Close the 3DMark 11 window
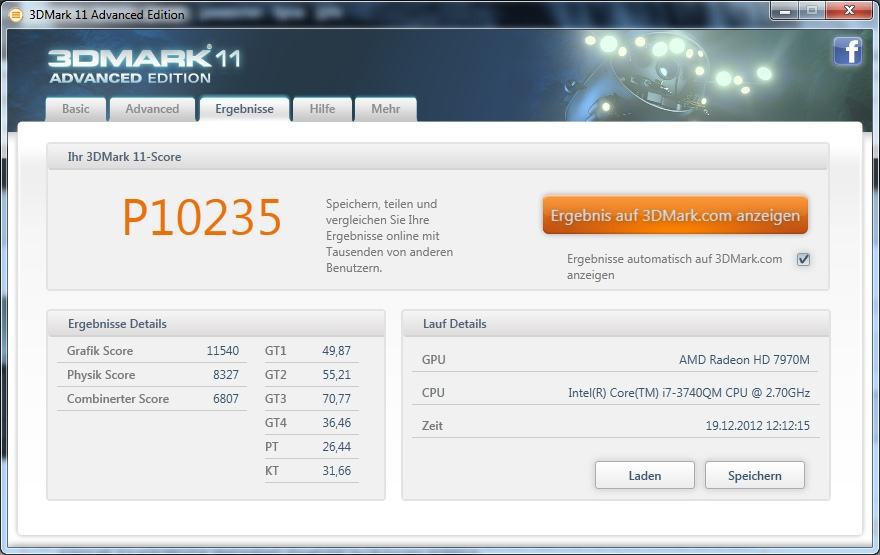This screenshot has height=555, width=880. 849,11
